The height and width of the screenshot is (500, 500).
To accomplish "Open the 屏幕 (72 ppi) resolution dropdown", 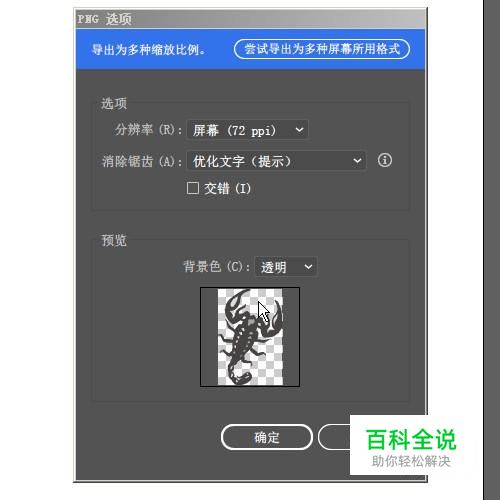I will point(247,130).
